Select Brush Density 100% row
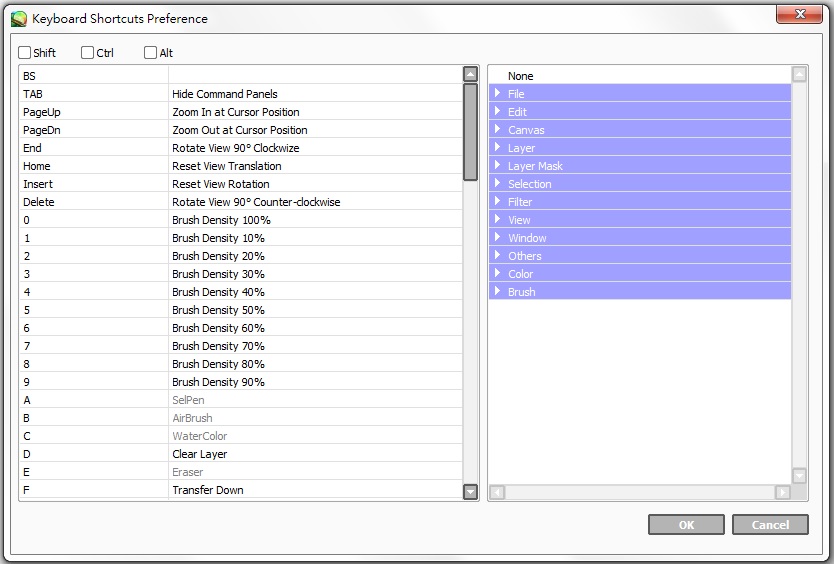 [241, 220]
